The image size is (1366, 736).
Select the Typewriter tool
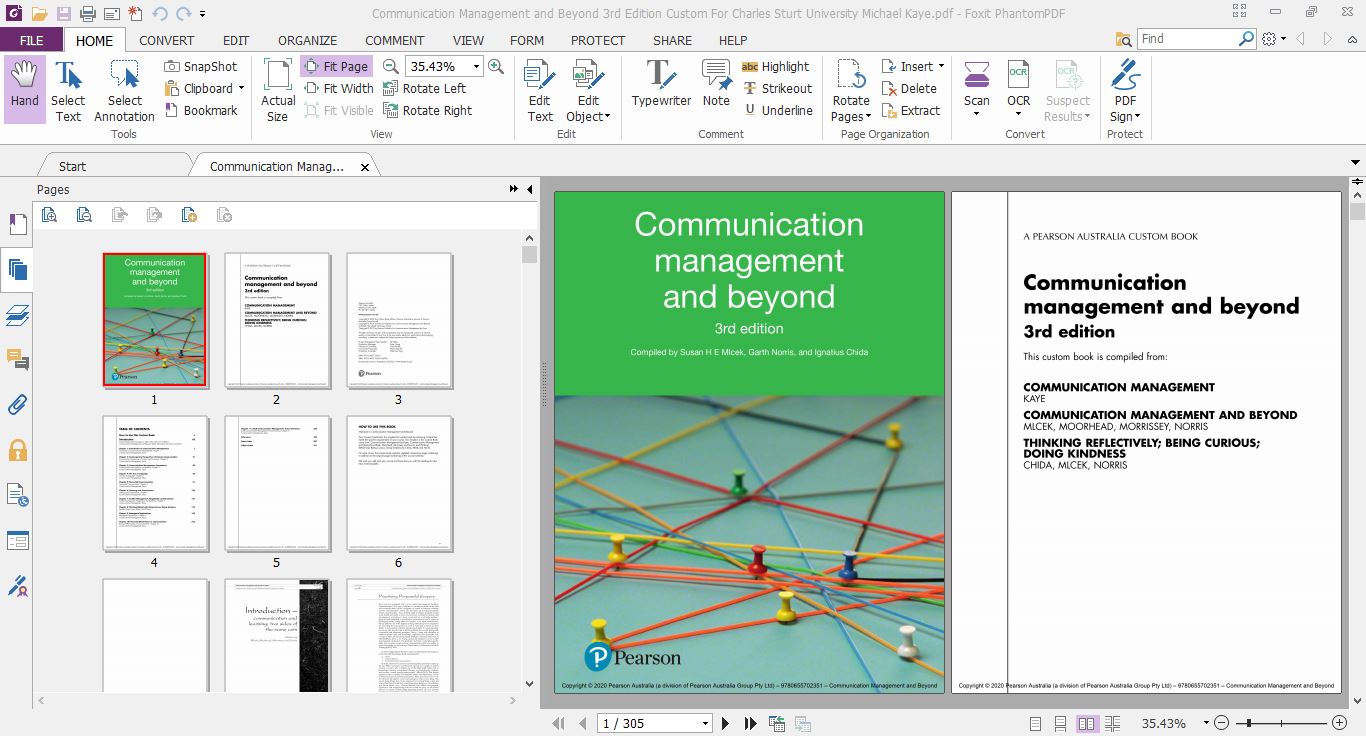click(x=661, y=83)
